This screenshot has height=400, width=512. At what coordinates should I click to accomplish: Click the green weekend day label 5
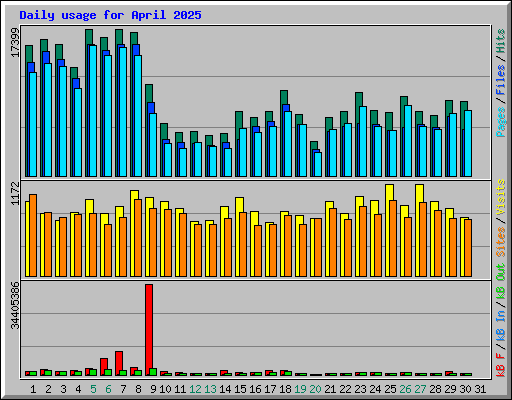tap(93, 389)
